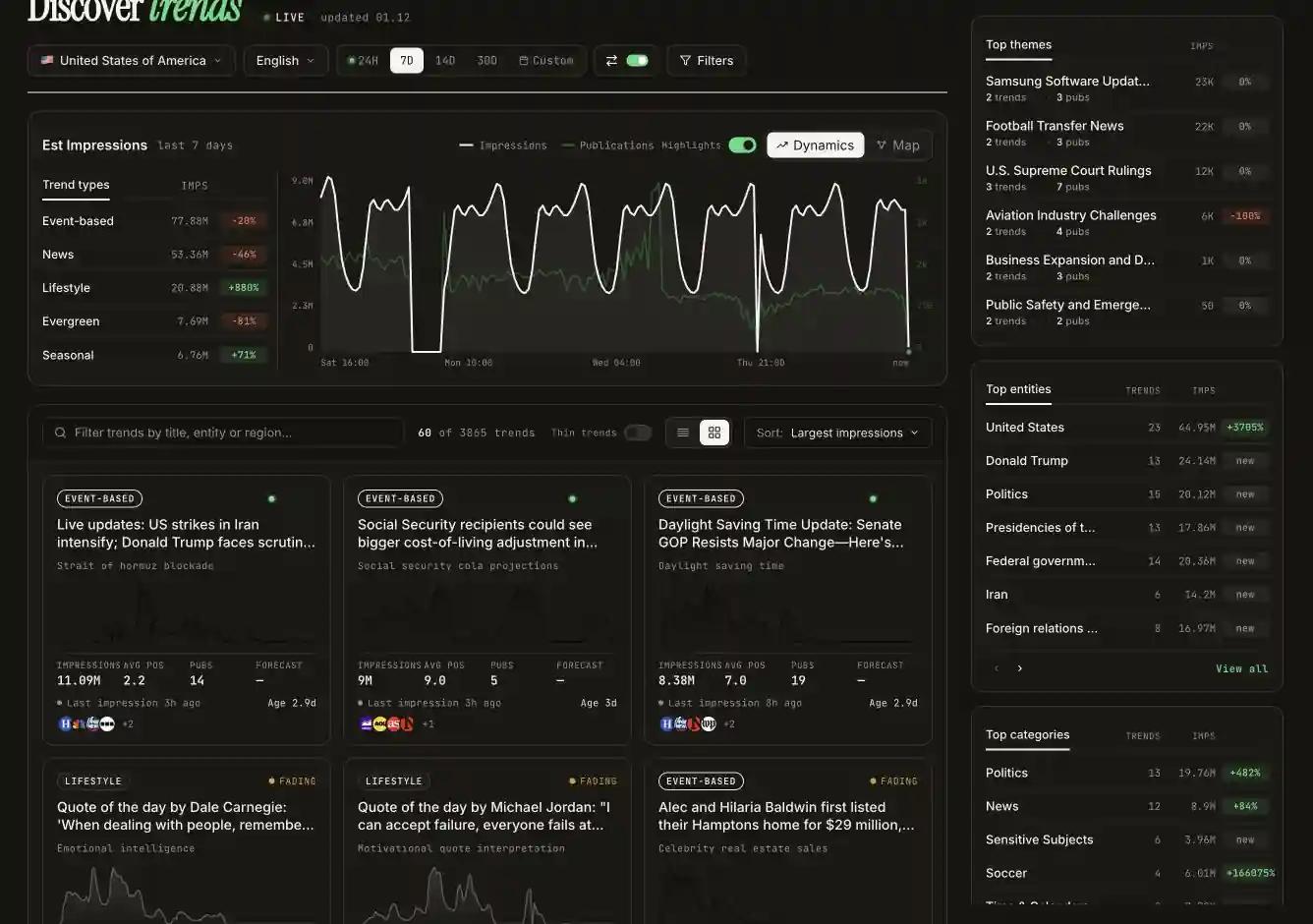
Task: Toggle the green switch next to compare arrows
Action: click(x=638, y=61)
